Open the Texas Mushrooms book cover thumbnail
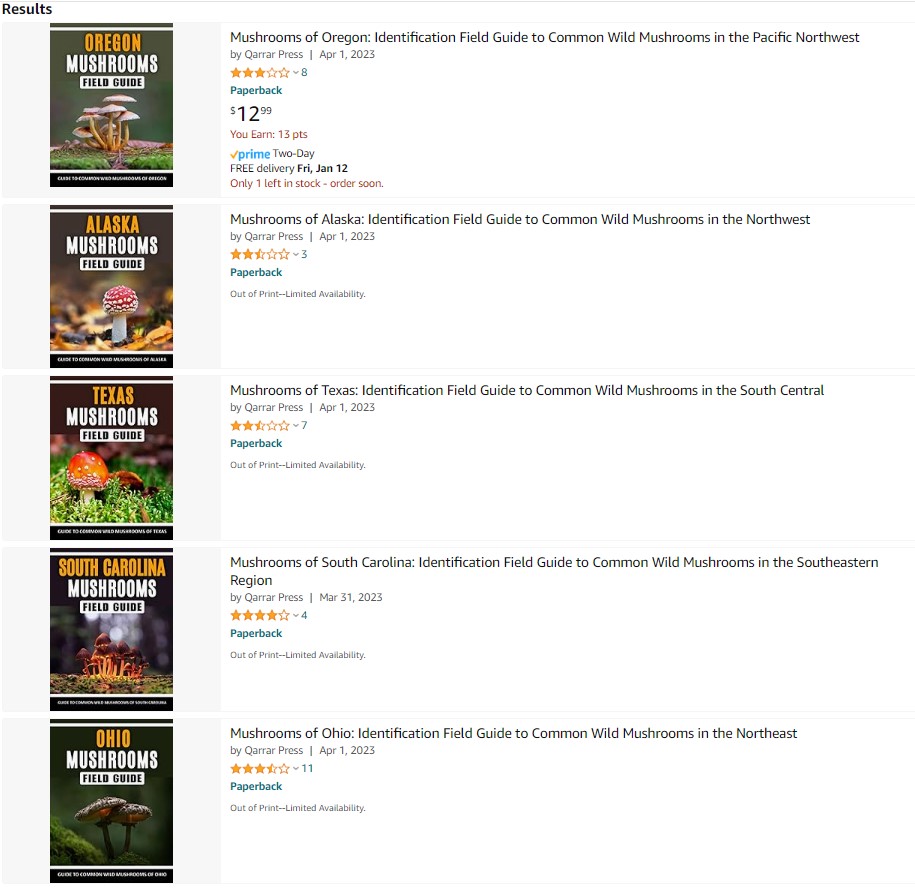Viewport: 915px width, 889px height. click(111, 458)
